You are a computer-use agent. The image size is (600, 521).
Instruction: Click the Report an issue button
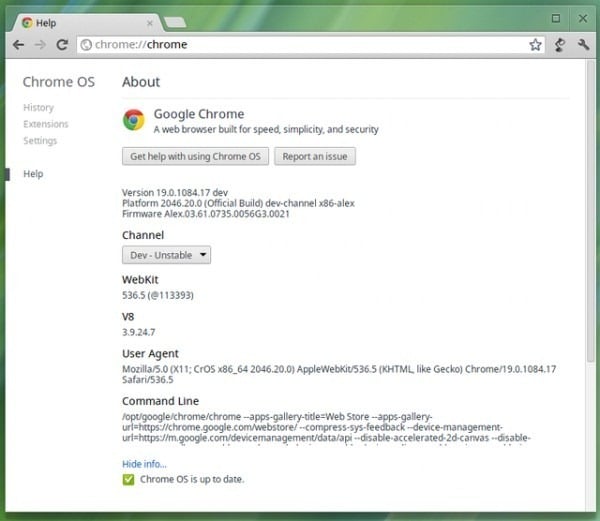(315, 156)
